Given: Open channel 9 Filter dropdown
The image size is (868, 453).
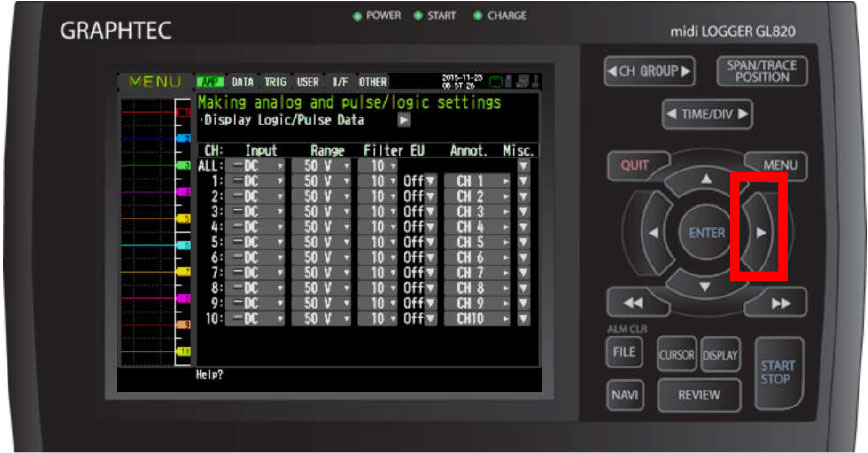Looking at the screenshot, I should 378,303.
